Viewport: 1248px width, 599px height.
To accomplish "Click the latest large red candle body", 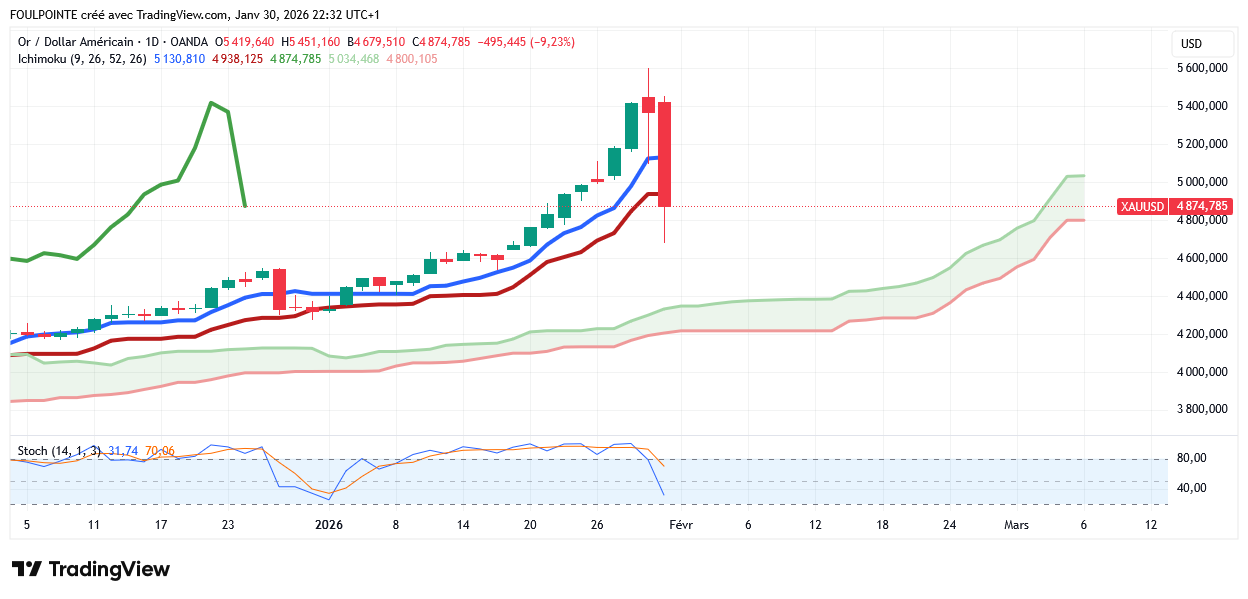I will (664, 153).
